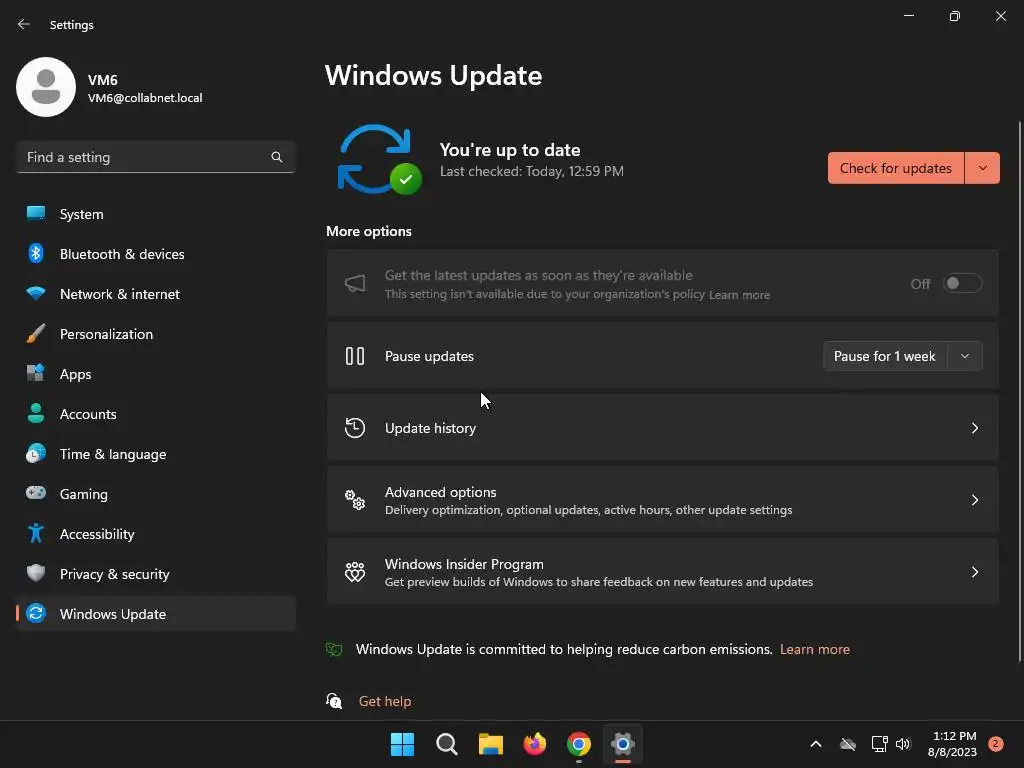The height and width of the screenshot is (768, 1024).
Task: Click the Get help chat bubble icon
Action: (x=334, y=701)
